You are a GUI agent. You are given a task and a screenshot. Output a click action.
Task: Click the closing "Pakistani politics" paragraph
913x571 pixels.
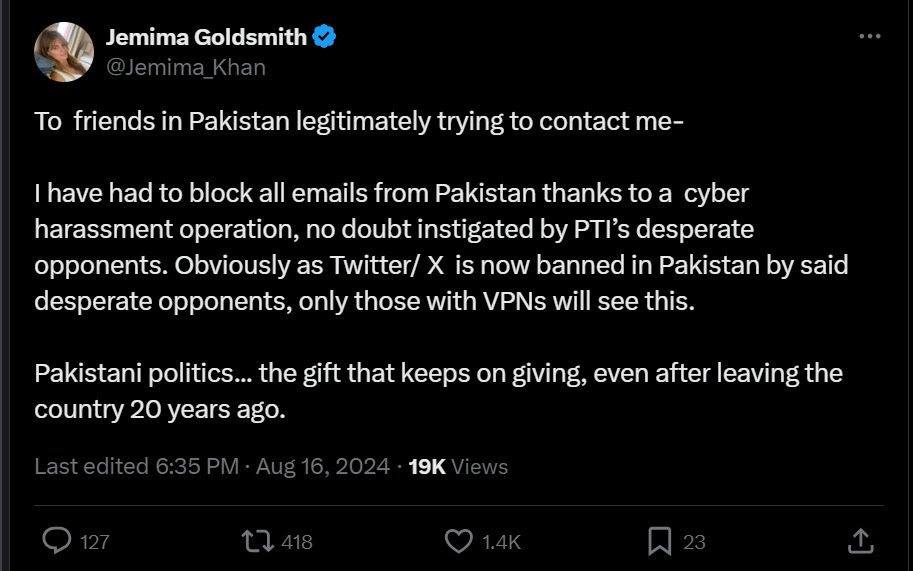[x=438, y=391]
